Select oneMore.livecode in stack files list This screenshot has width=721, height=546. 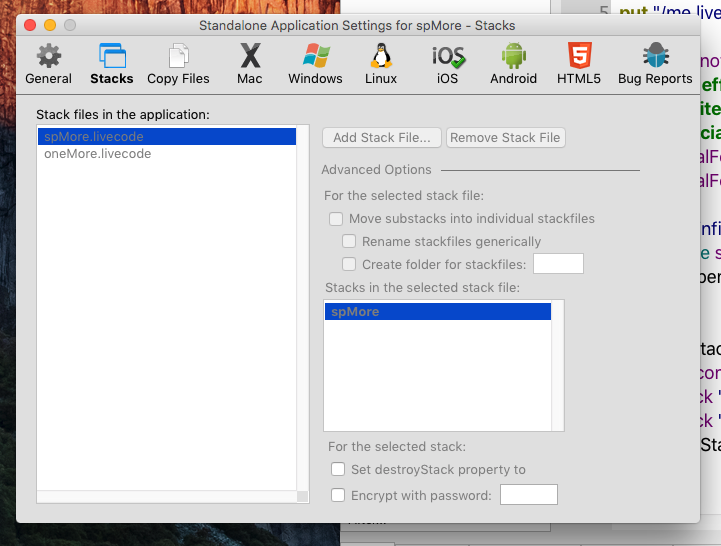click(x=97, y=154)
